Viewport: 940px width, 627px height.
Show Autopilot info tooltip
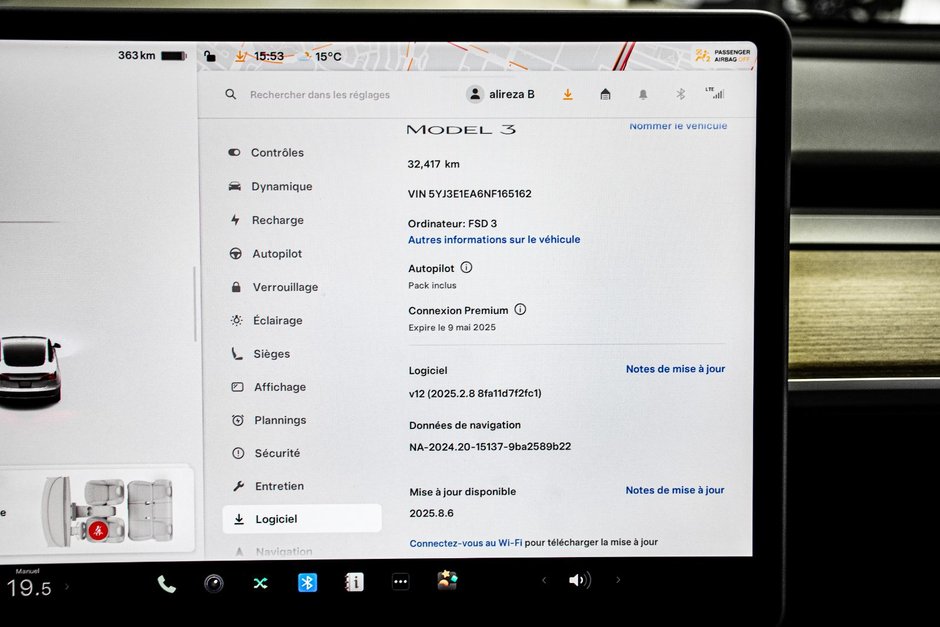point(466,268)
